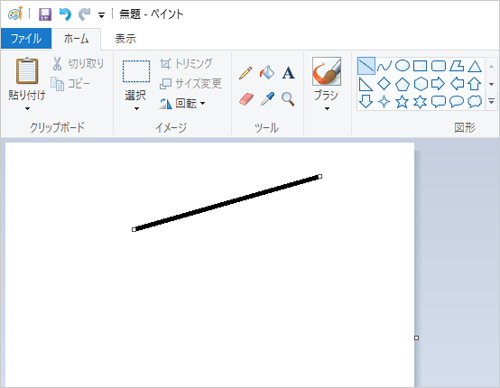Image resolution: width=500 pixels, height=388 pixels.
Task: Open the 回転 rotate dropdown
Action: (182, 103)
